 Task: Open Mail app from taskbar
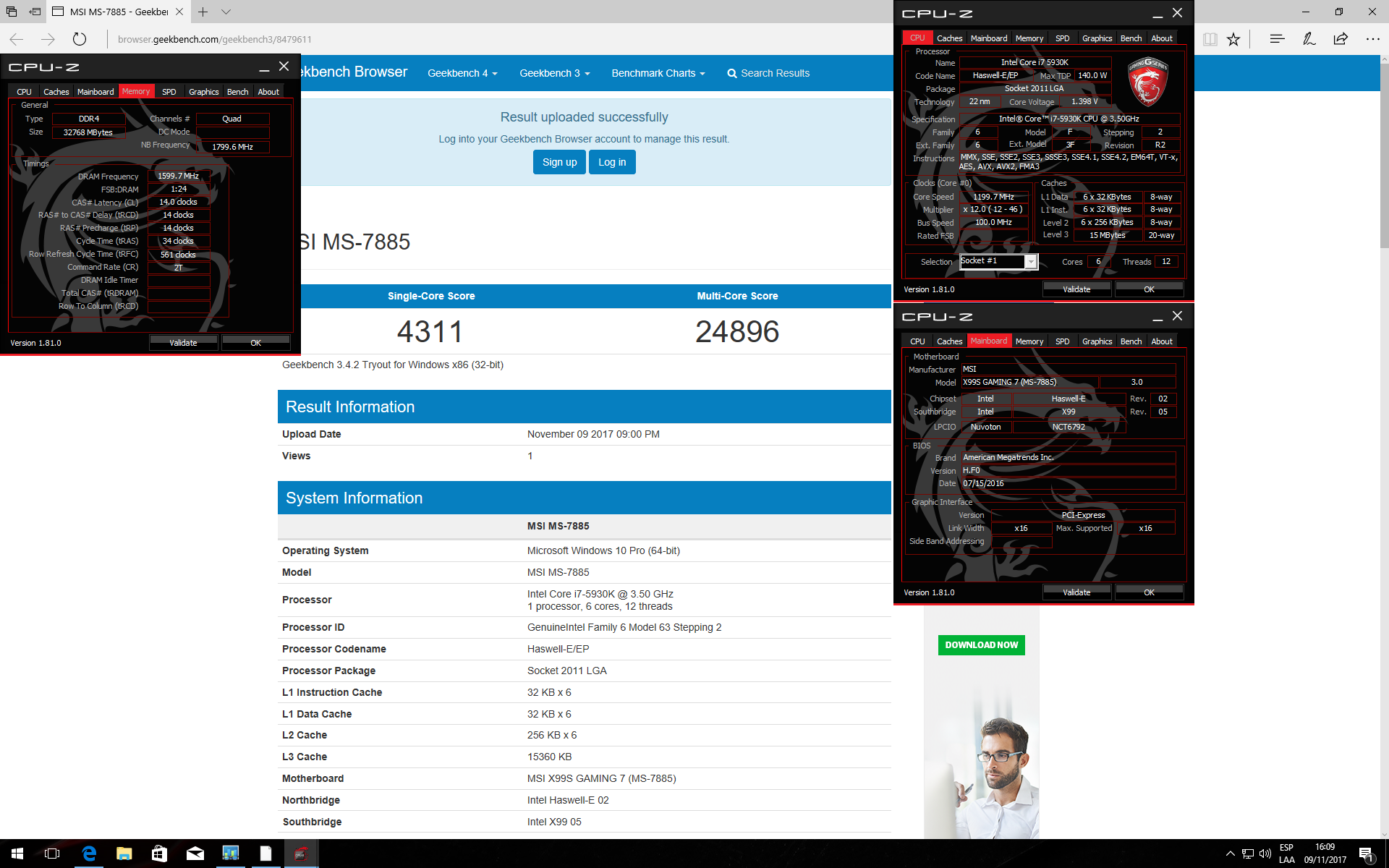pos(195,854)
